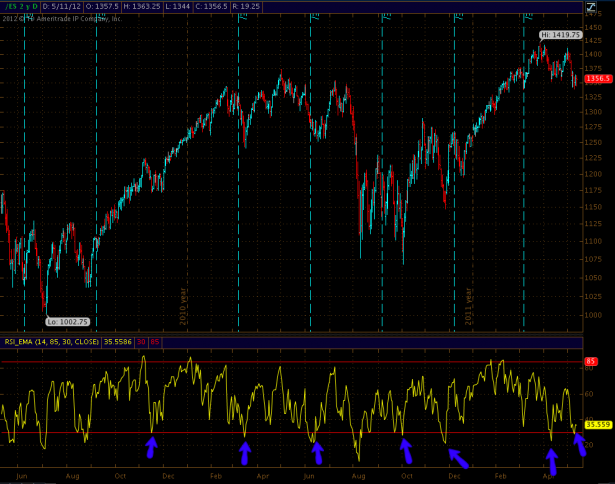Click the yellow 35.559 badge on RSI axis
The height and width of the screenshot is (484, 615).
coord(598,424)
